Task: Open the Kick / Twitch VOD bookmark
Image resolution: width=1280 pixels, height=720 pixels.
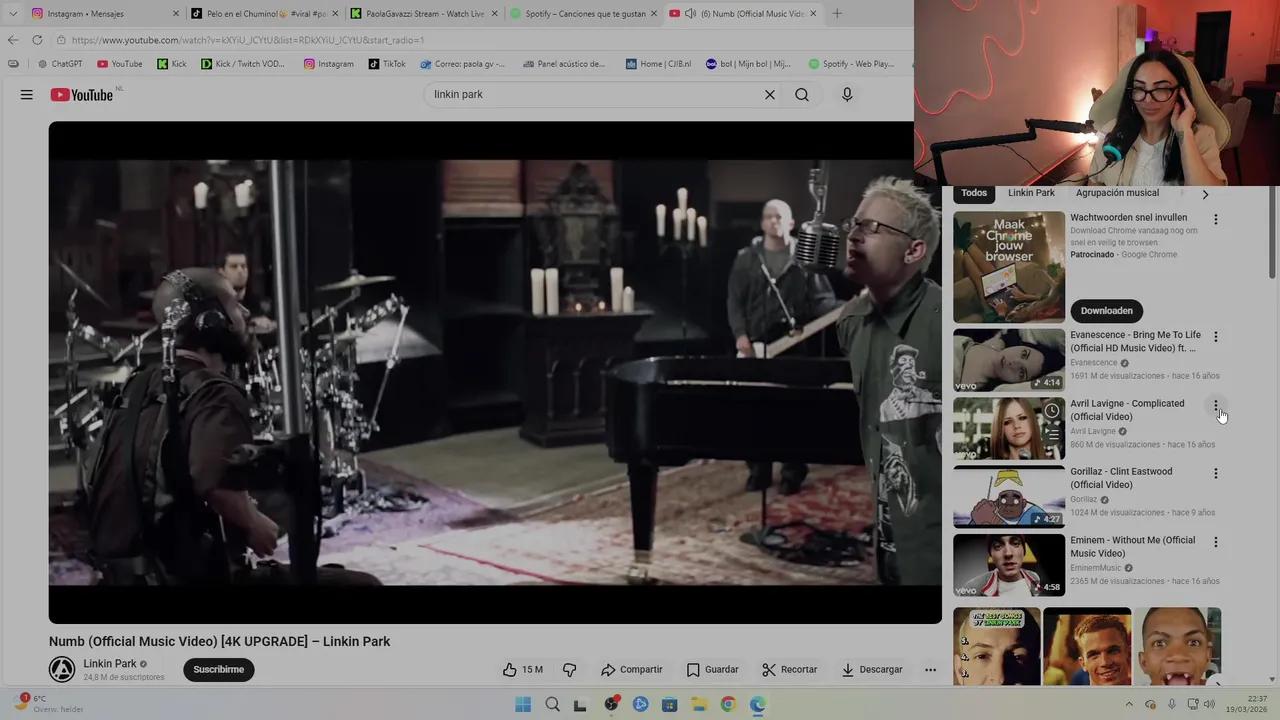Action: 243,64
